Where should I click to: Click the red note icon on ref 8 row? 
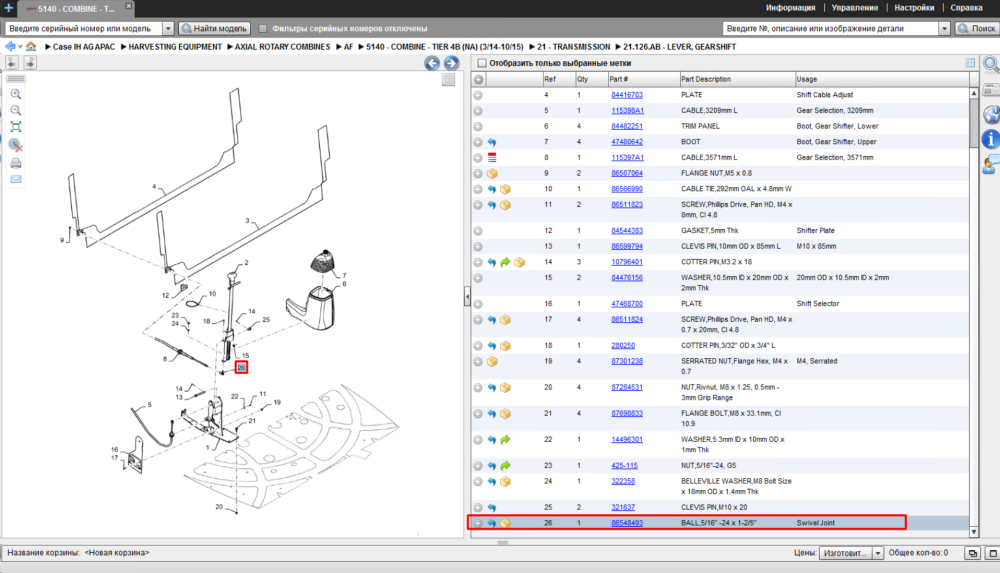(x=492, y=158)
